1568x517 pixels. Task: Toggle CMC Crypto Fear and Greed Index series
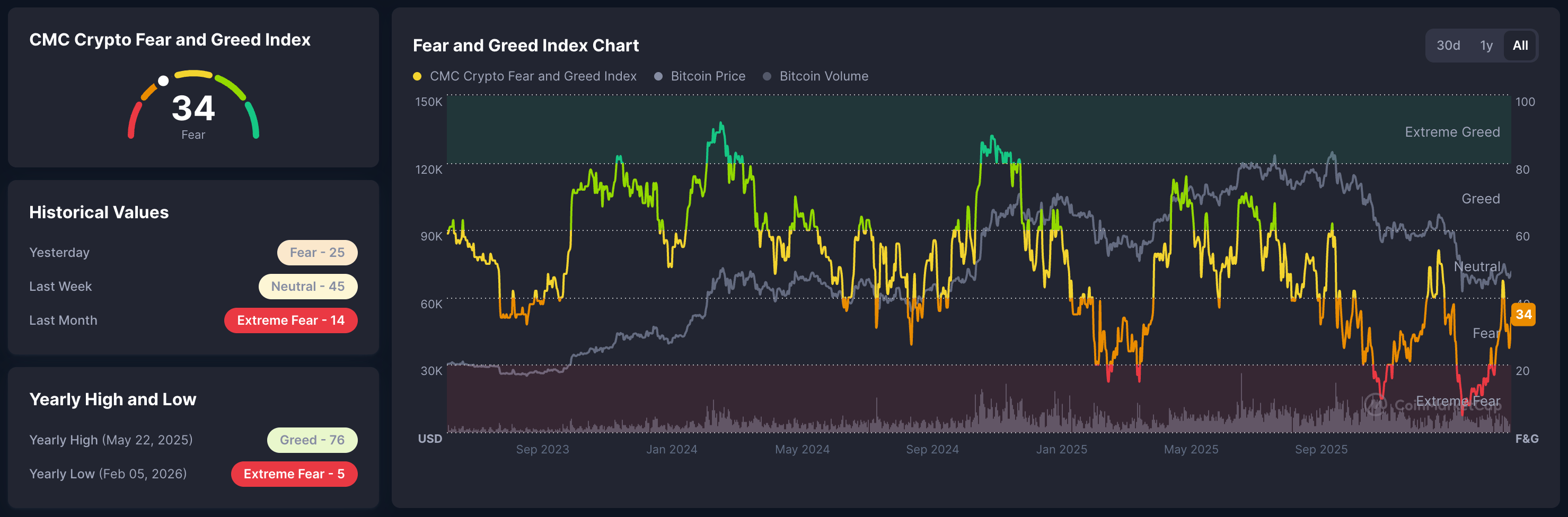tap(525, 76)
